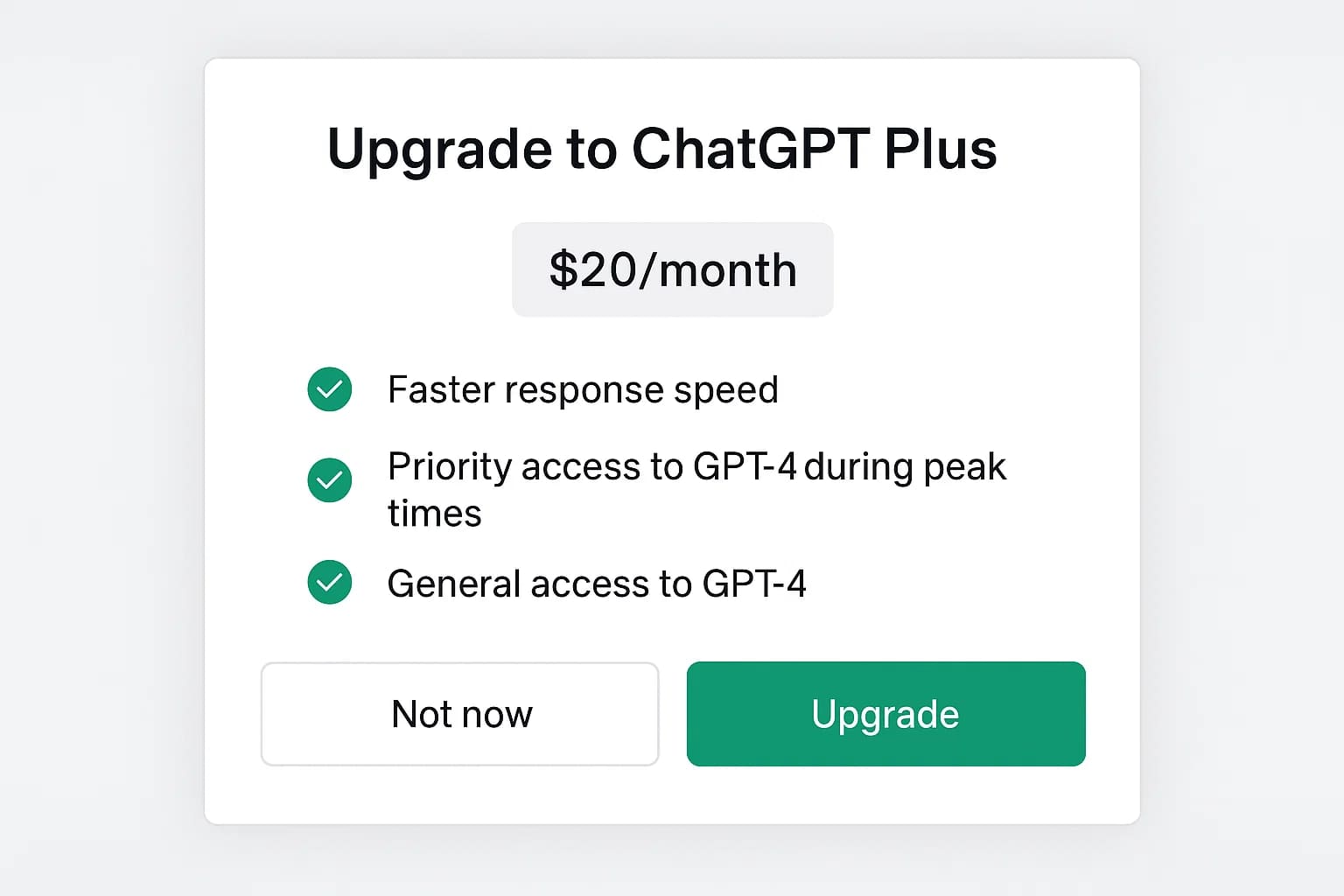Dismiss the dialog with Not now
Image resolution: width=1344 pixels, height=896 pixels.
[x=459, y=714]
